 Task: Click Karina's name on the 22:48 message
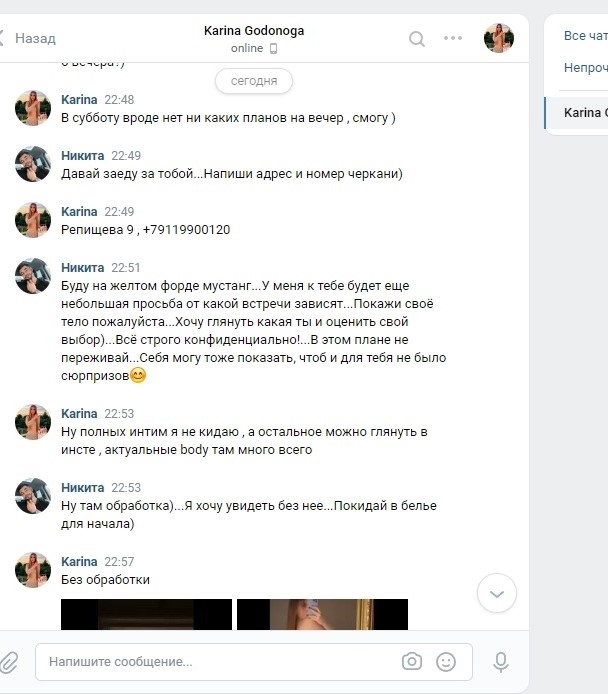79,100
